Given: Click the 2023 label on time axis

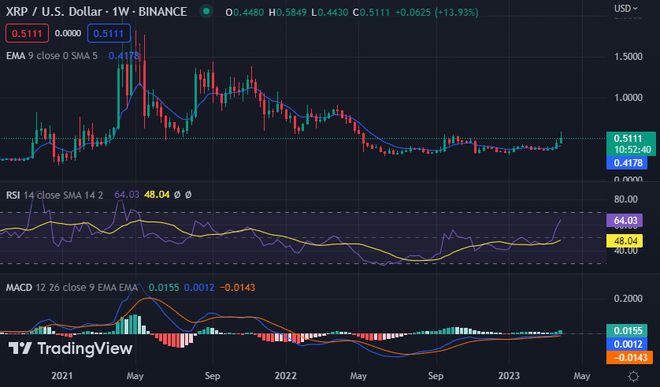Looking at the screenshot, I should [508, 376].
